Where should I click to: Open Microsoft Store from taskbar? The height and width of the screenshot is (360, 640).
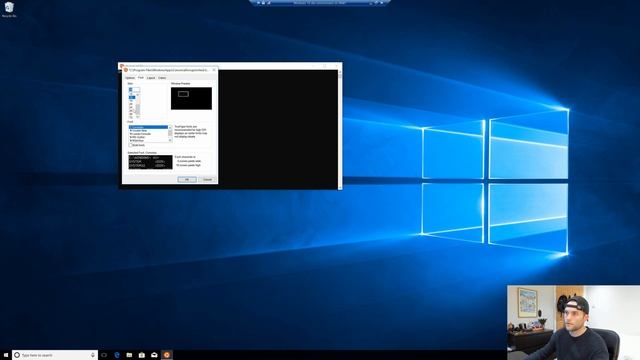pyautogui.click(x=142, y=355)
